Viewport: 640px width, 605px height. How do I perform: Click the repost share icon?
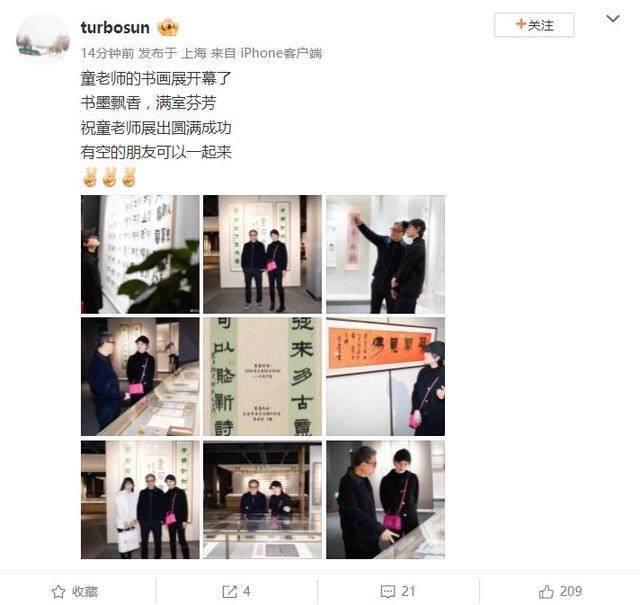pos(229,591)
